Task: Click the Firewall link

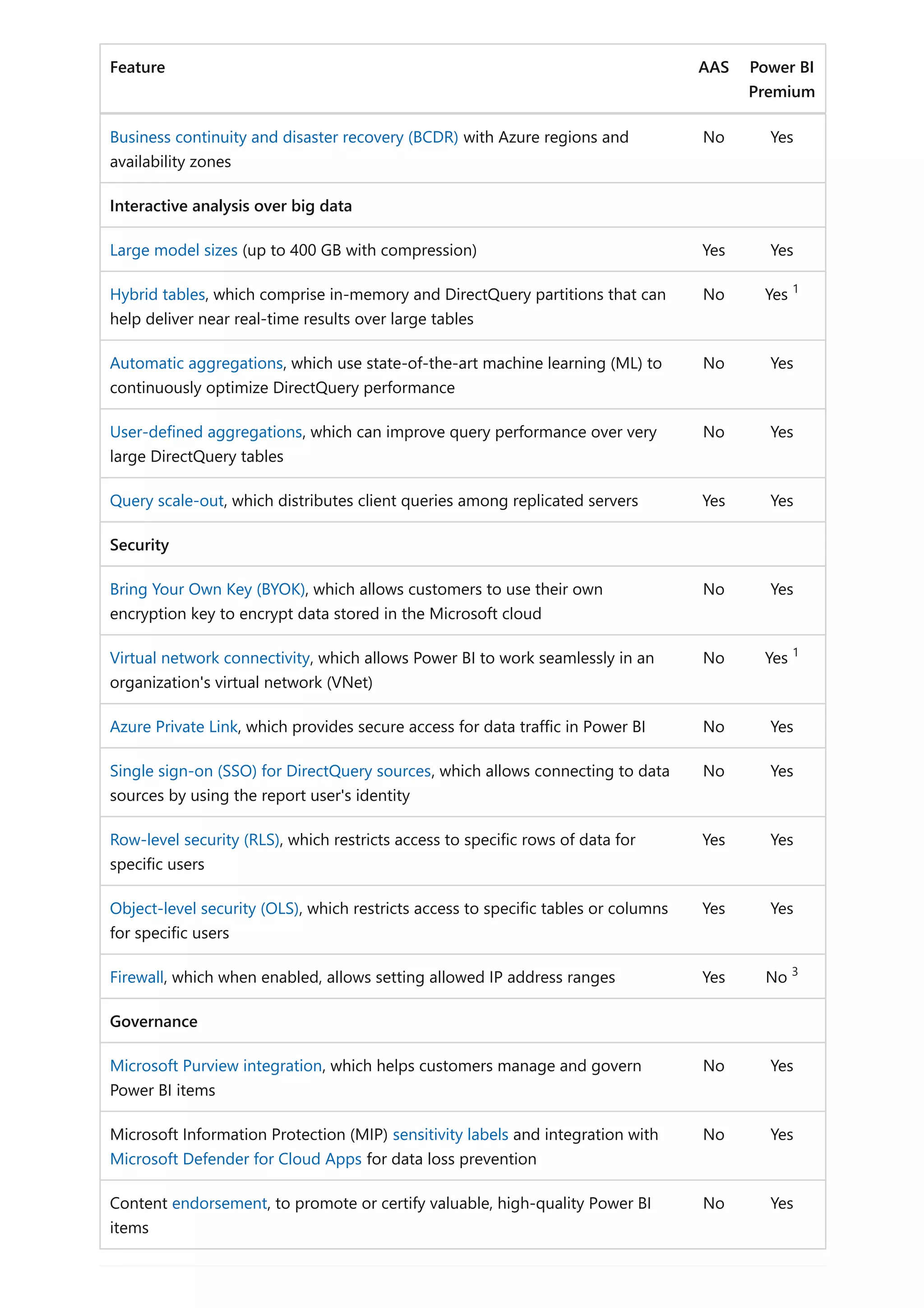Action: pyautogui.click(x=137, y=978)
